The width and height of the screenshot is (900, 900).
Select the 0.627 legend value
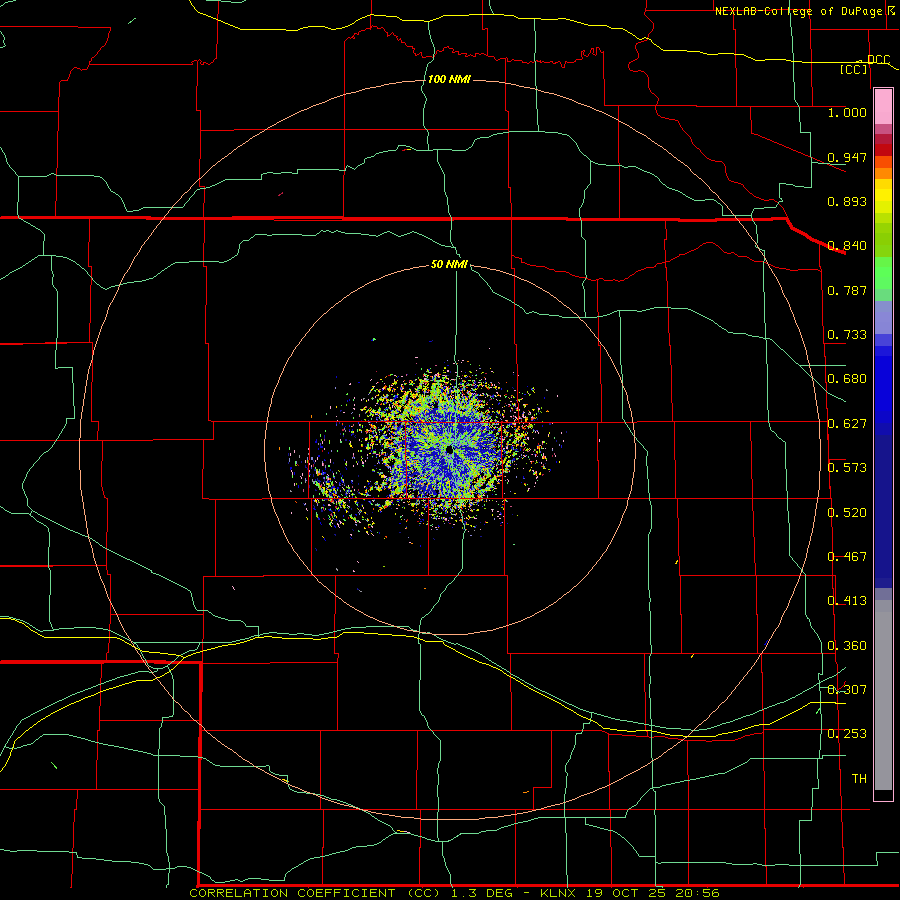(x=847, y=424)
